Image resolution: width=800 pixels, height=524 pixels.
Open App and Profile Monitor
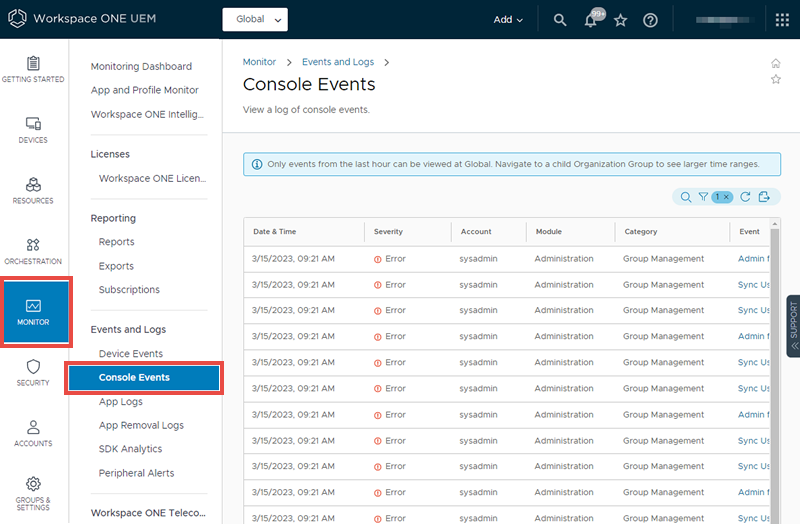(144, 90)
